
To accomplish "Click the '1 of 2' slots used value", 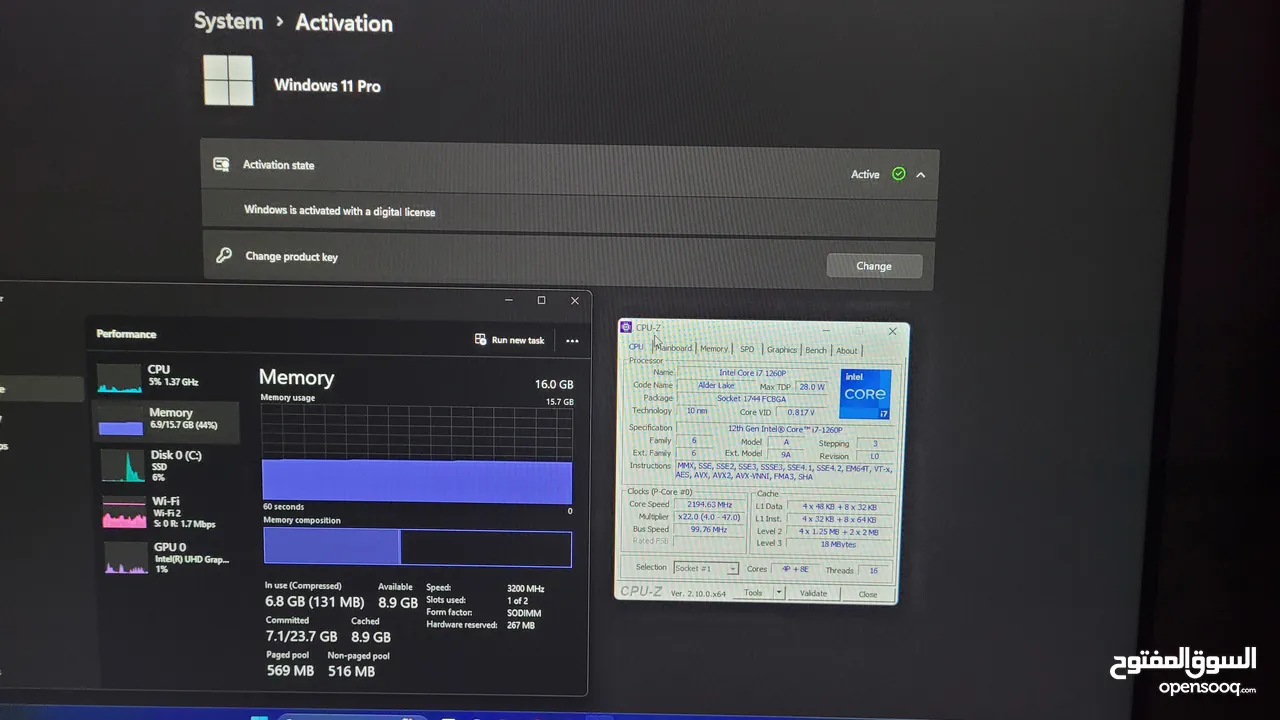I will pos(519,601).
